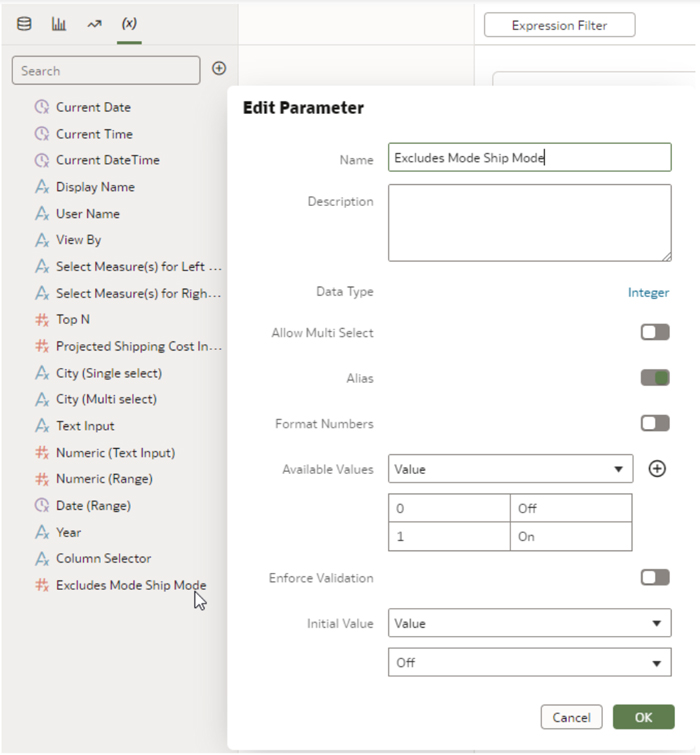Click into the Description text area
The width and height of the screenshot is (700, 755).
click(x=529, y=222)
